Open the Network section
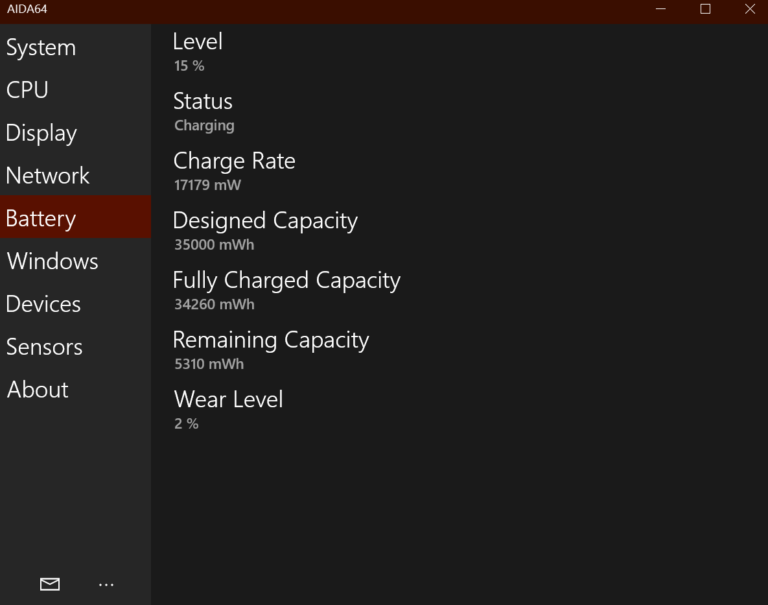 click(75, 175)
